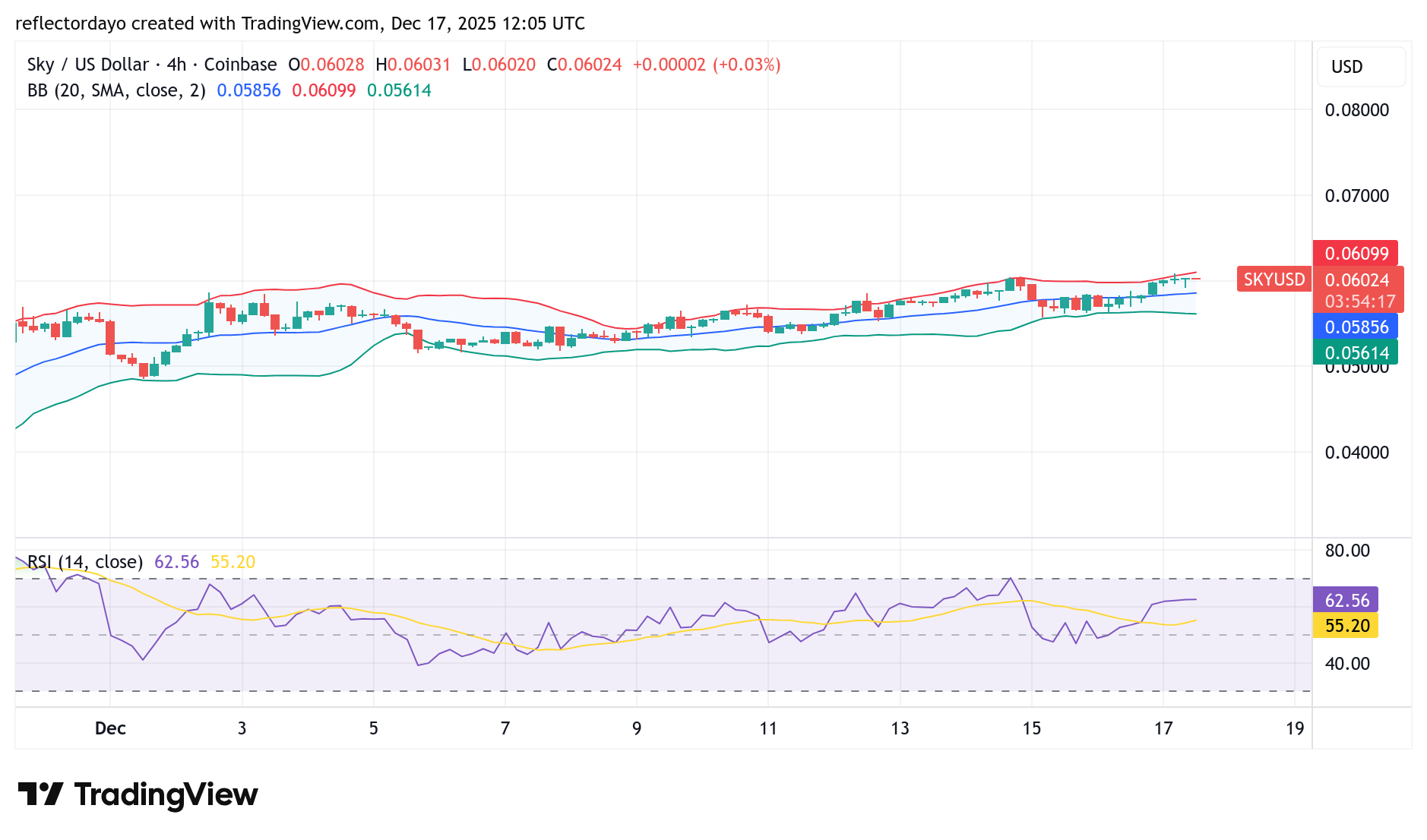Image resolution: width=1427 pixels, height=840 pixels.
Task: Click the 55.20 RSI average tag
Action: tap(1346, 626)
